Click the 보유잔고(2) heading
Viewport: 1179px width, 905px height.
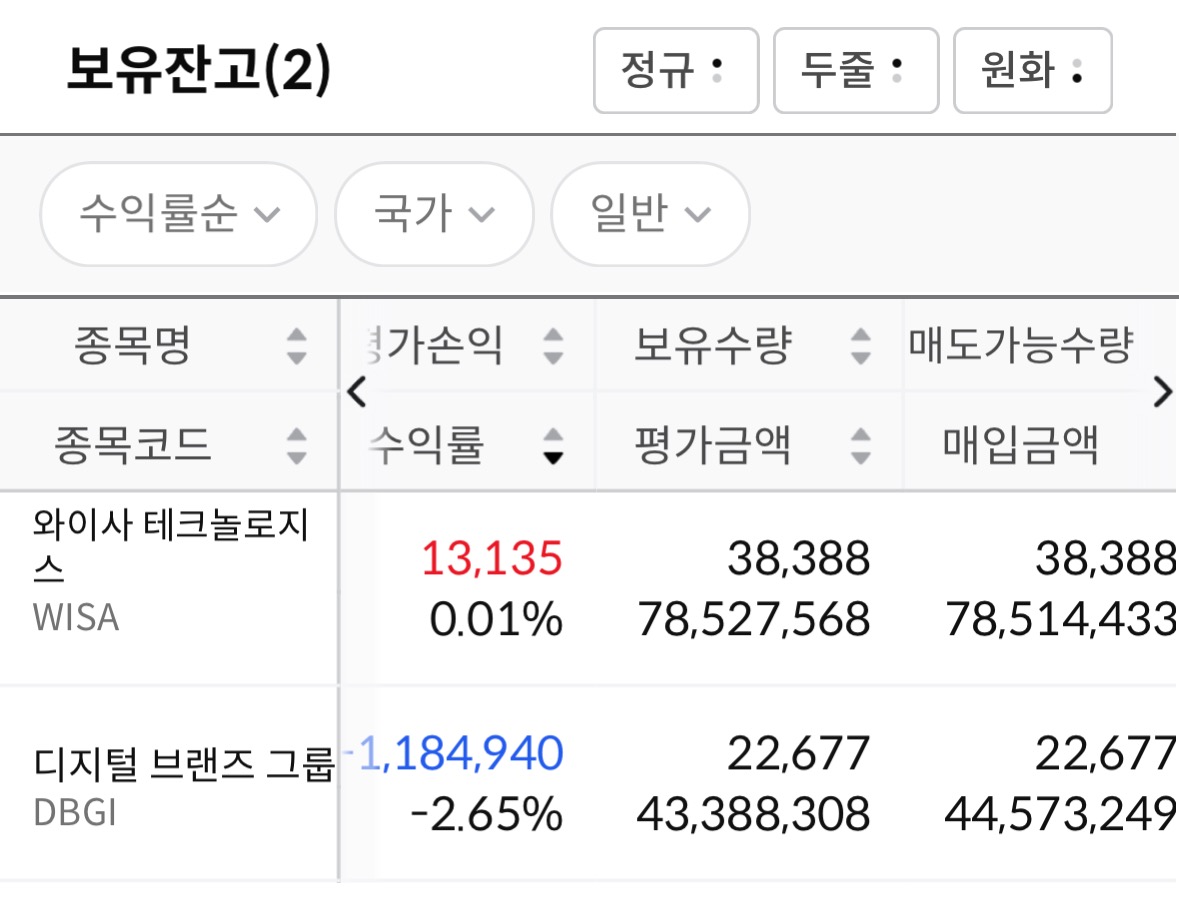(x=199, y=69)
